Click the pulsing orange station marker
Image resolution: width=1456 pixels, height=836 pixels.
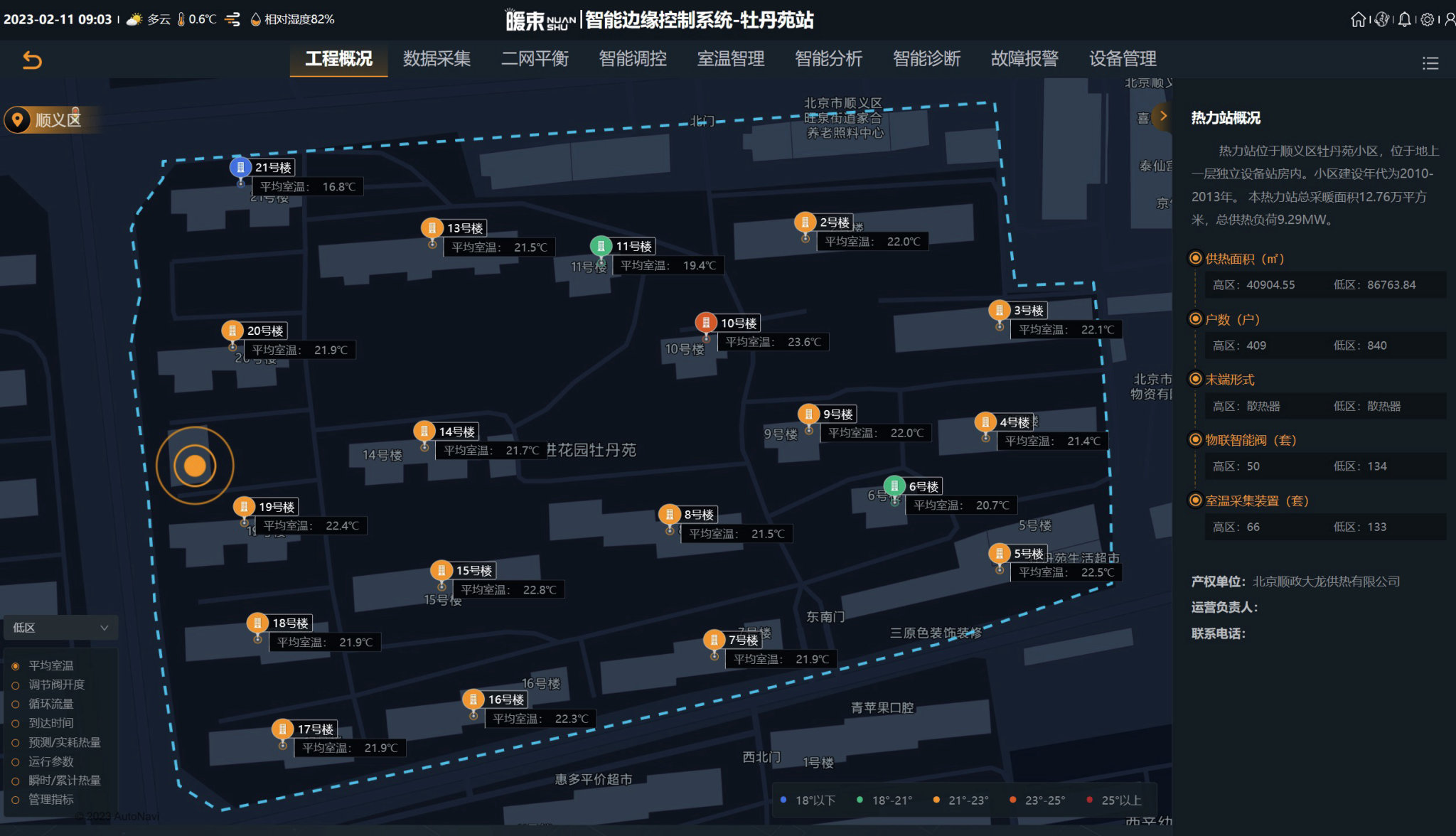coord(195,466)
